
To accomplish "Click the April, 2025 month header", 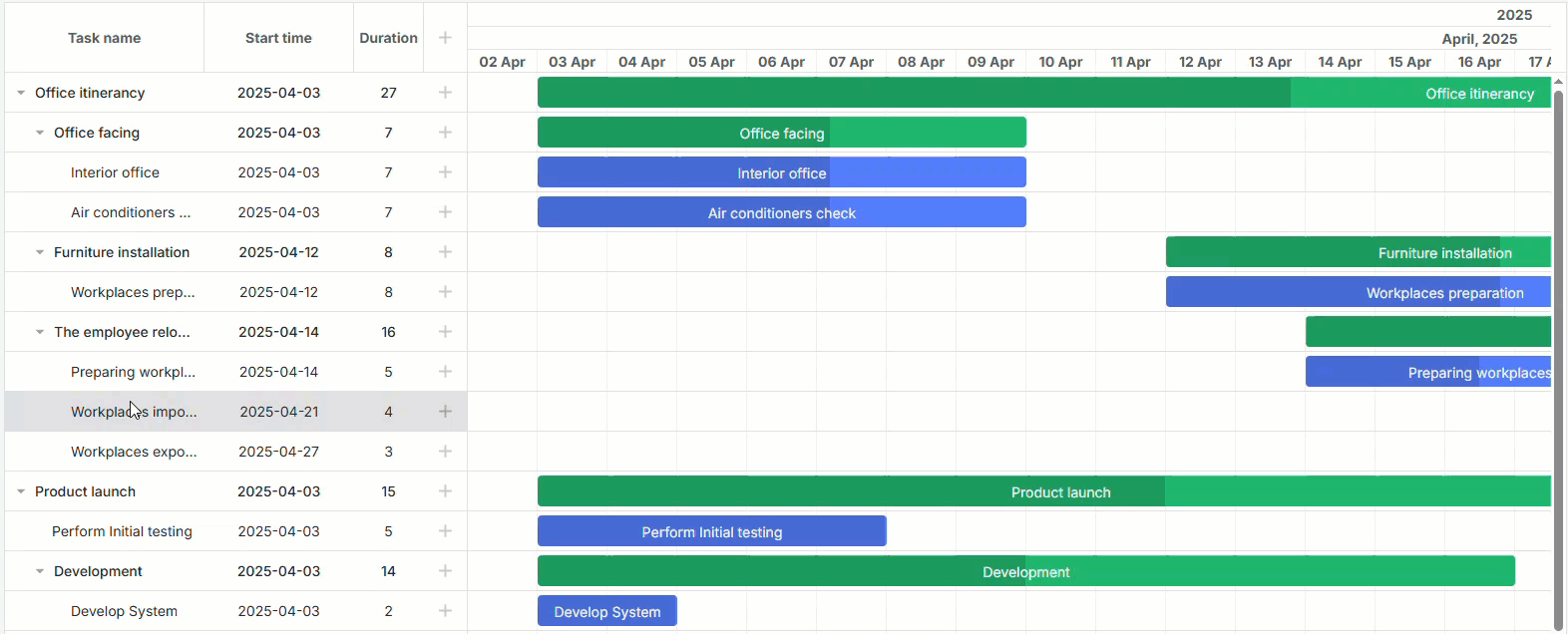I will (x=1479, y=39).
